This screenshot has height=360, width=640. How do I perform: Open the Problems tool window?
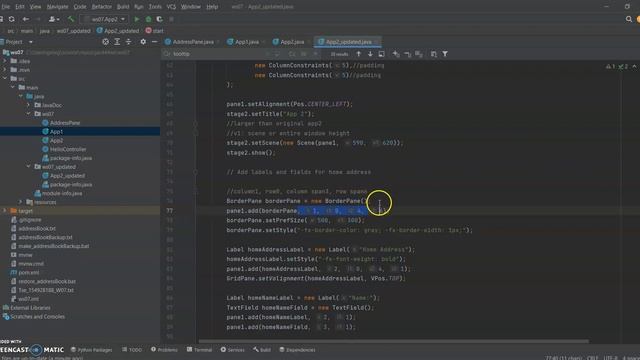[x=164, y=350]
